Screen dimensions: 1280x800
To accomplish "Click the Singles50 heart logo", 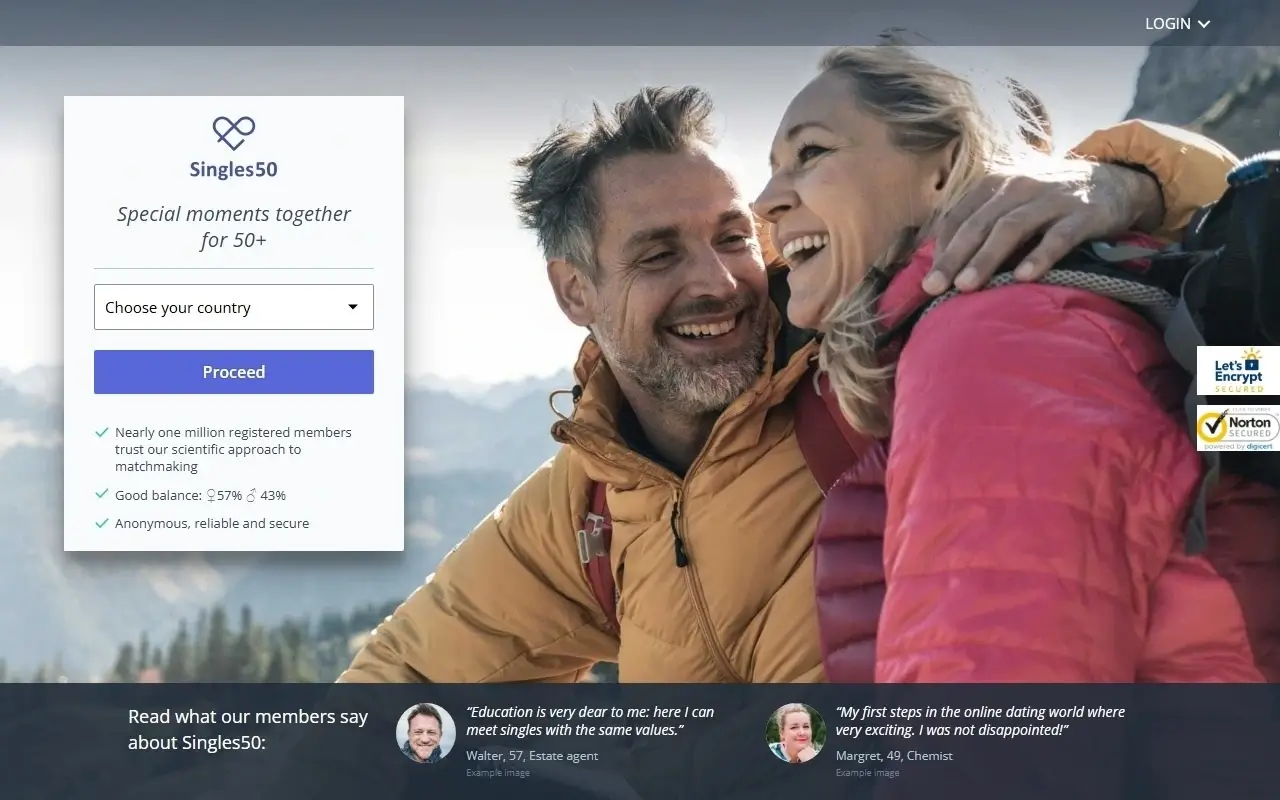I will (x=234, y=133).
